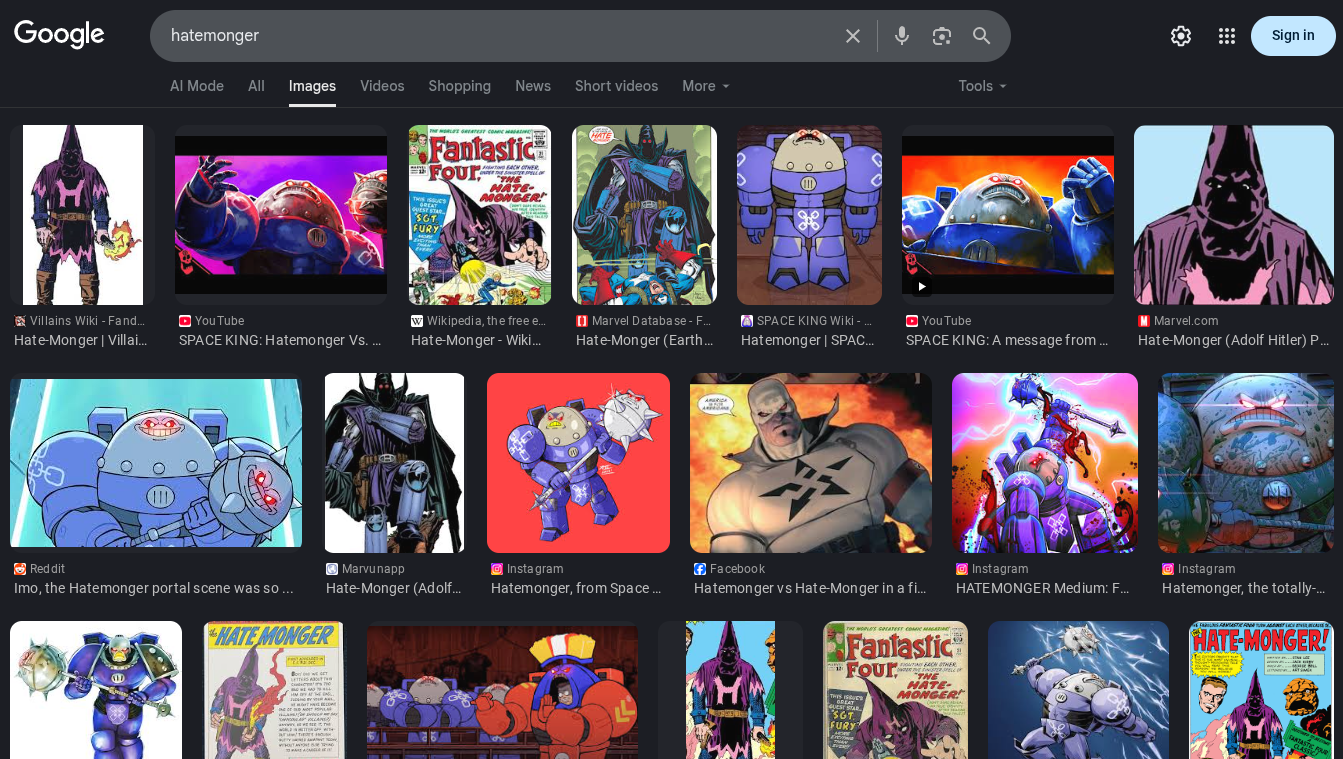Start voice search with the microphone icon
Screen dimensions: 1343x759
coord(902,36)
